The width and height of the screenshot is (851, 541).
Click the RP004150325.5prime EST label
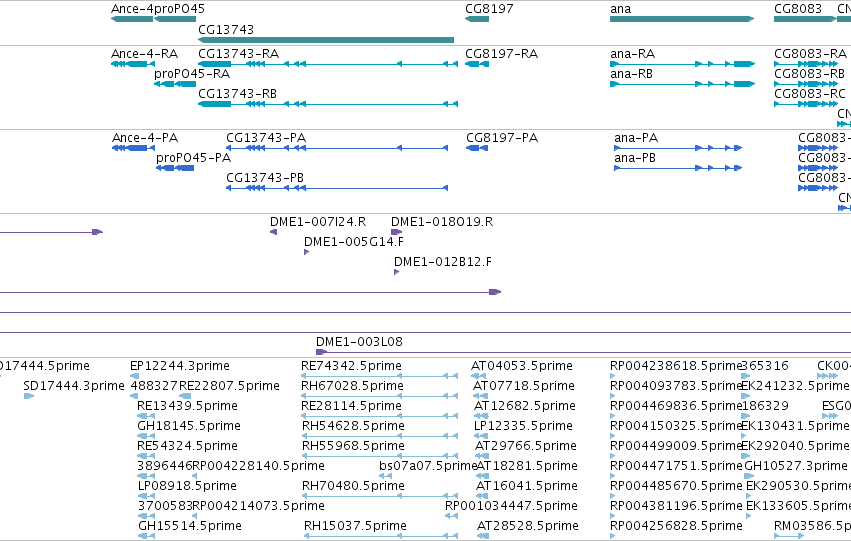(676, 426)
